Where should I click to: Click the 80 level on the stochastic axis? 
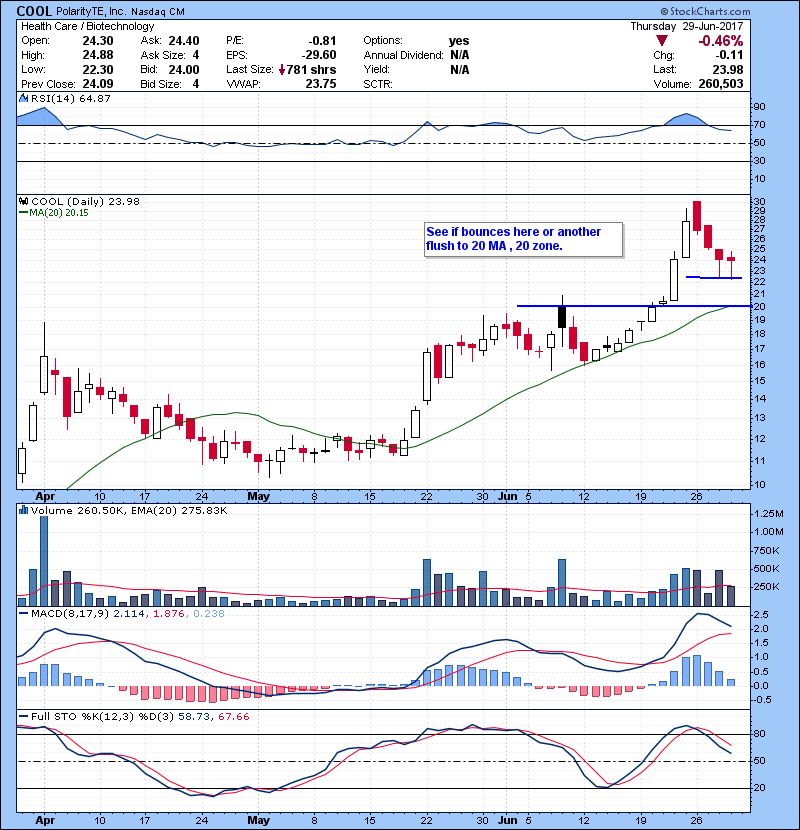[759, 734]
